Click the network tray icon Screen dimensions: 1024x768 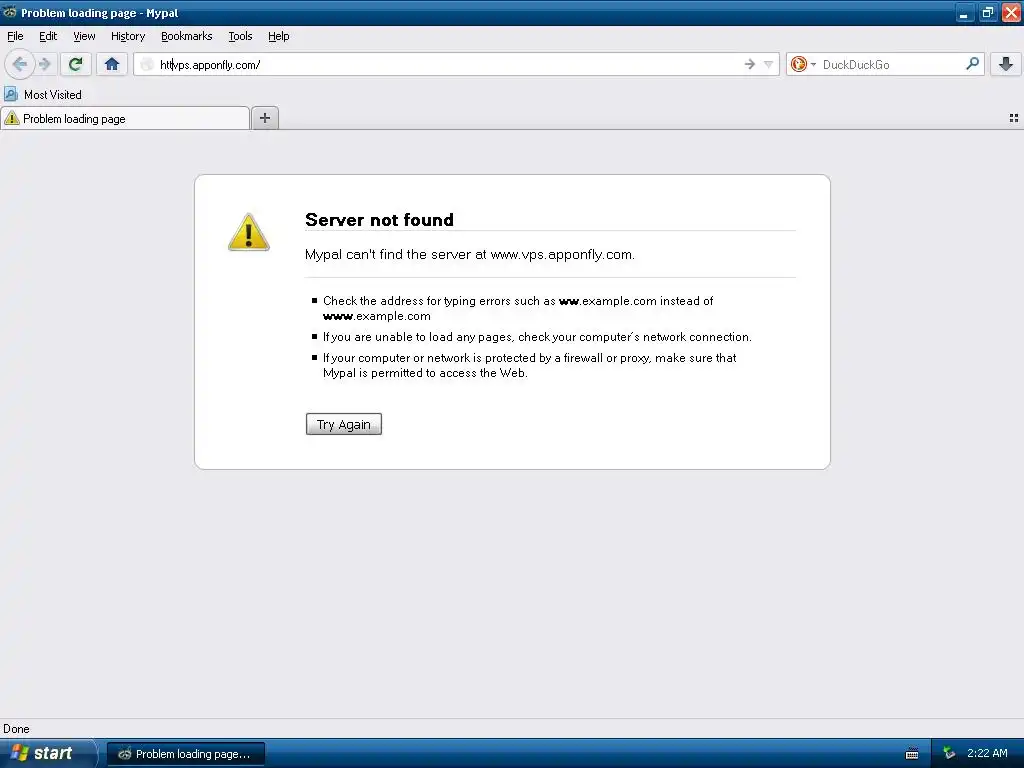pos(949,754)
